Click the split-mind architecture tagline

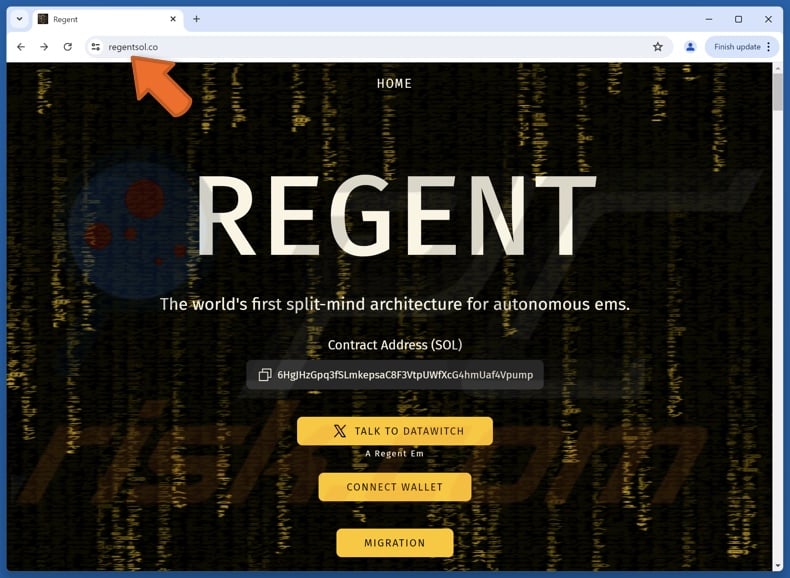click(395, 304)
